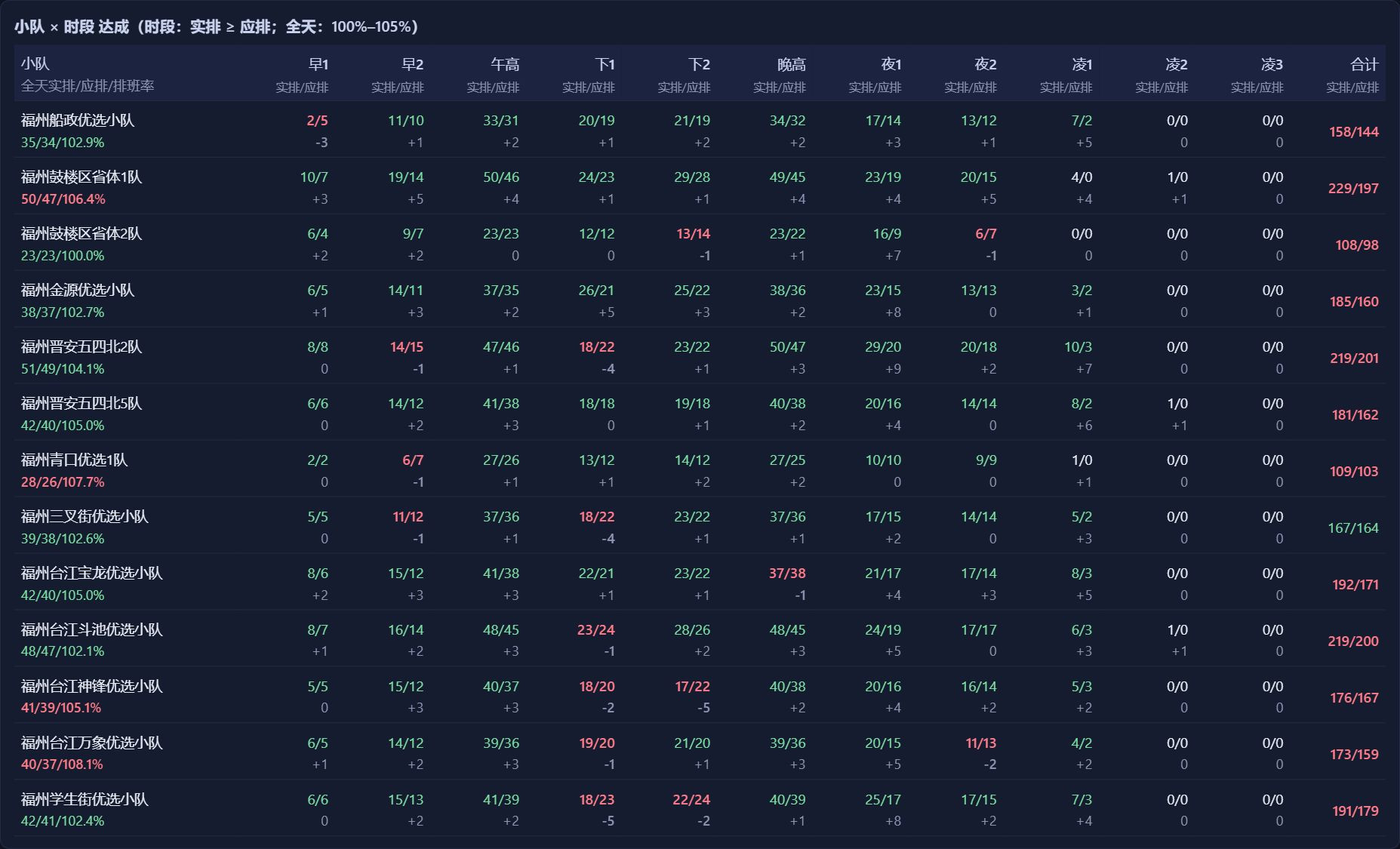The image size is (1400, 849).
Task: Click the 16/9 cell in 夜1
Action: (x=887, y=234)
